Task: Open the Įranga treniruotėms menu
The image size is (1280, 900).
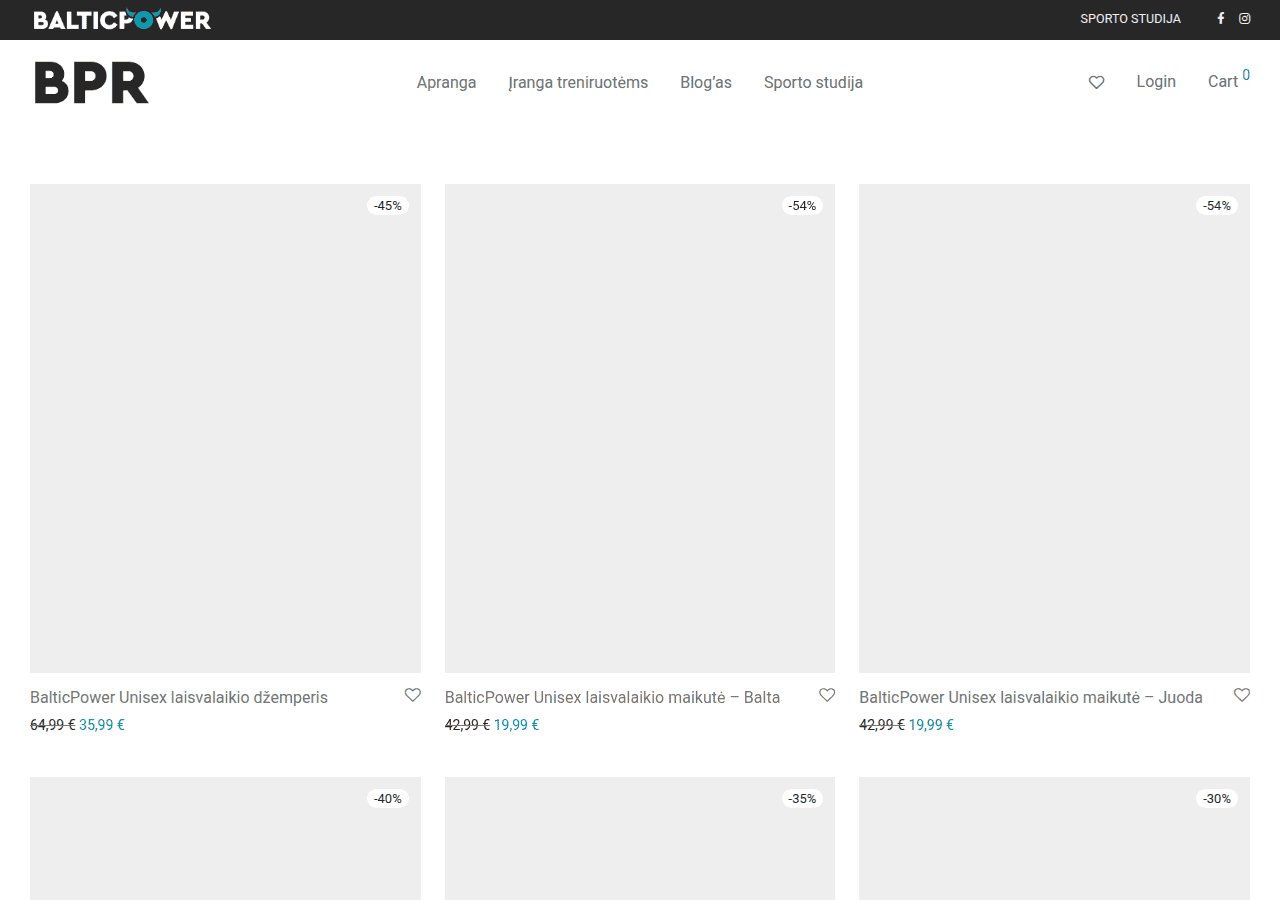Action: 578,82
